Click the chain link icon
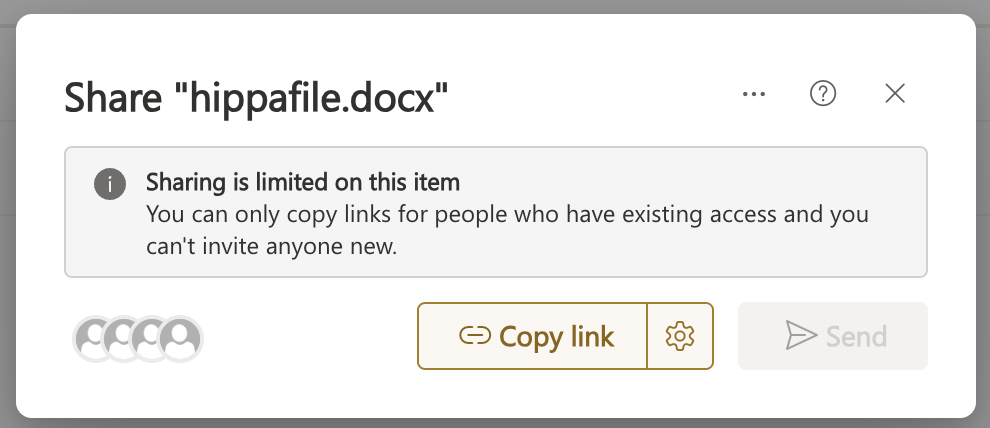990x428 pixels. click(x=473, y=337)
